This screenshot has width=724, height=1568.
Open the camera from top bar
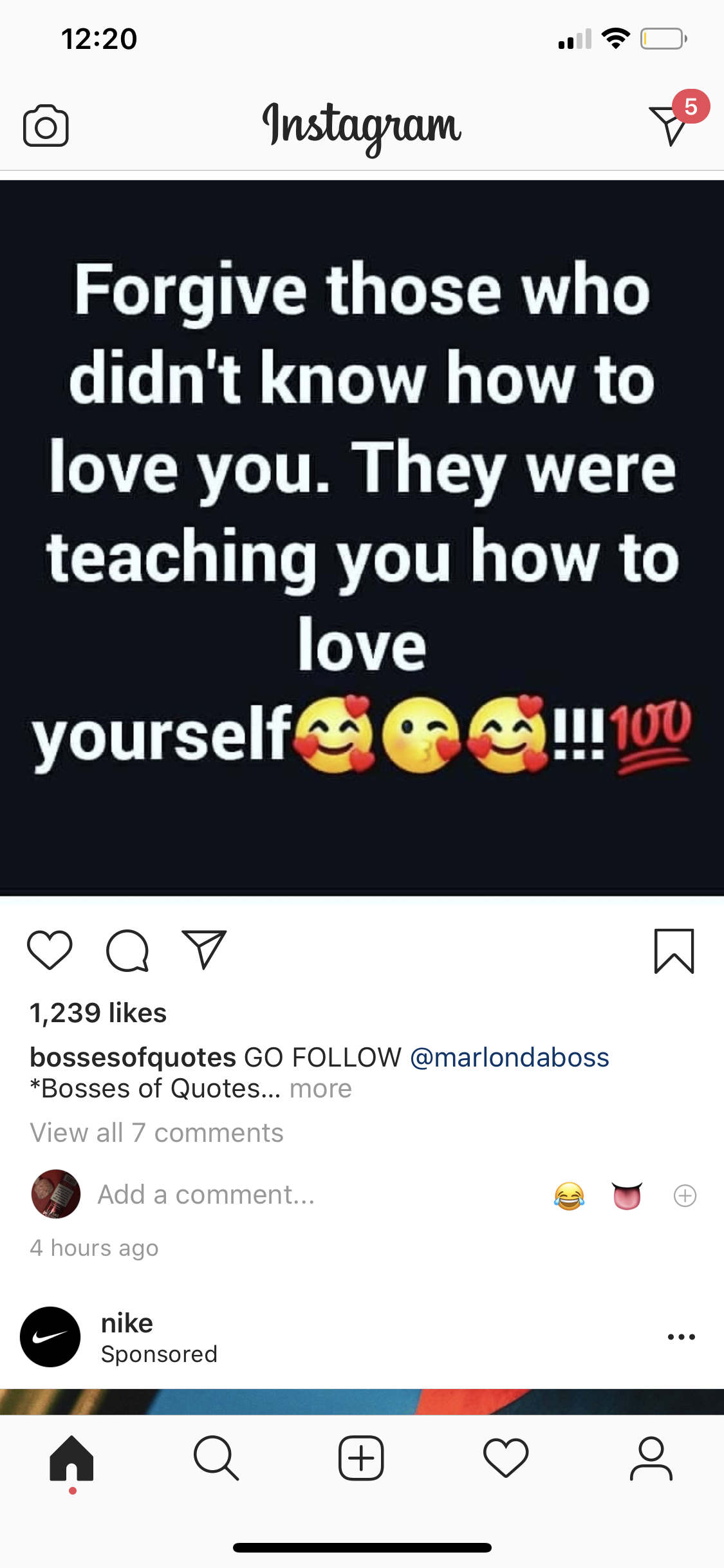(46, 126)
